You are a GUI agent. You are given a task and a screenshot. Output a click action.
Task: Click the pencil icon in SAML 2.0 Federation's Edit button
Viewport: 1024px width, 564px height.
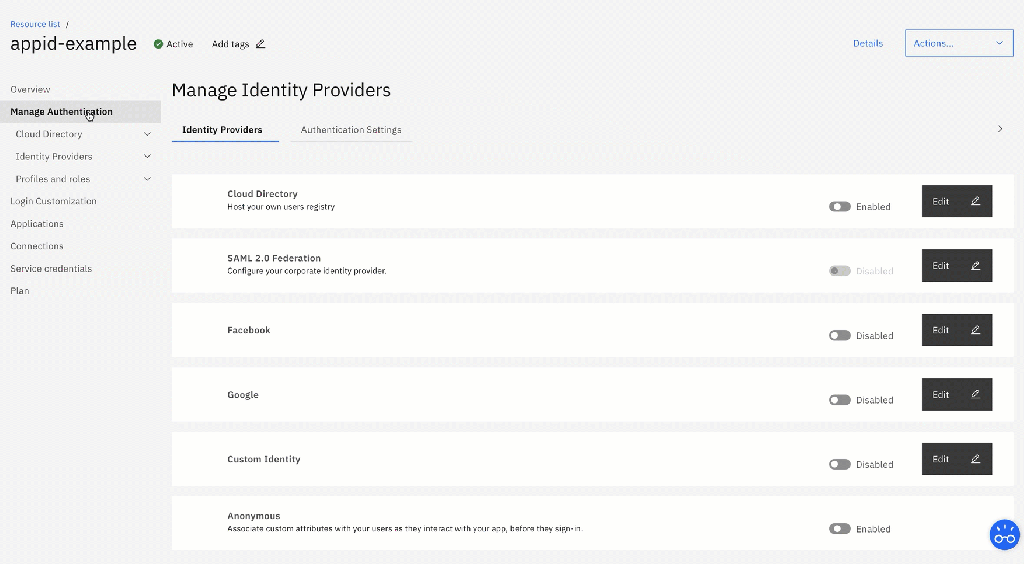(x=975, y=266)
